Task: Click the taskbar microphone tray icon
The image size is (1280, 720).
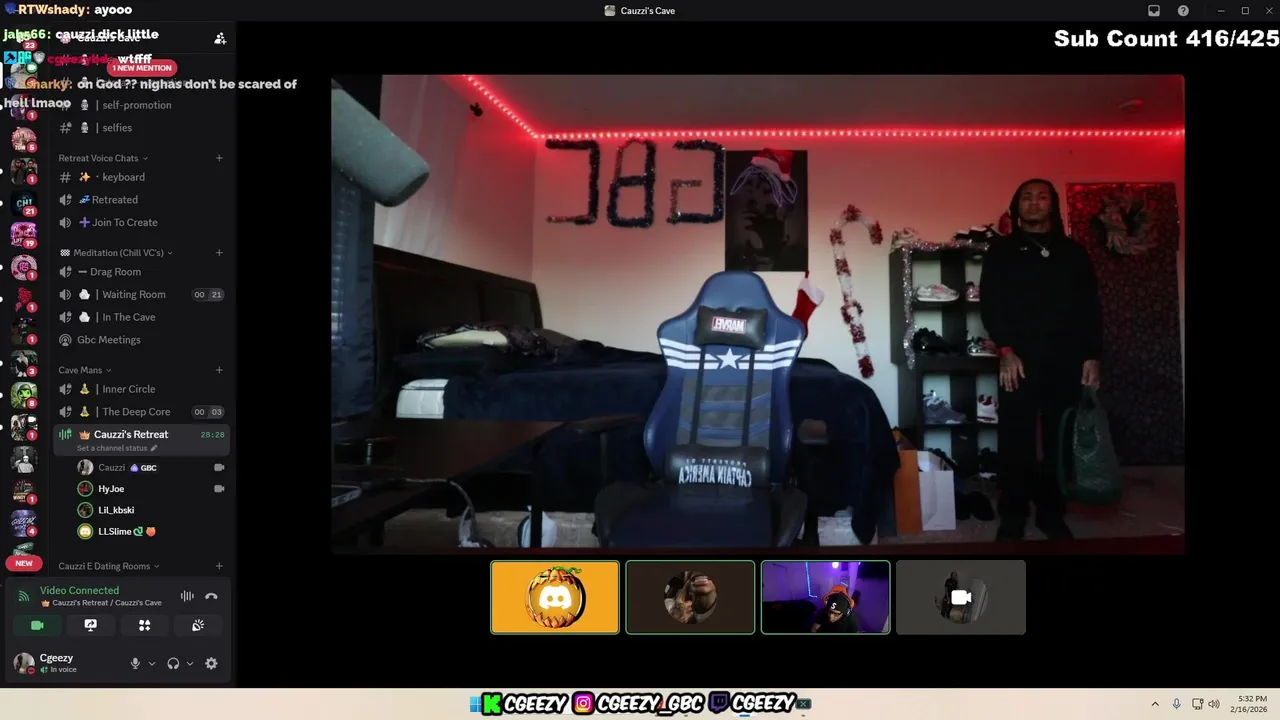Action: tap(1176, 704)
